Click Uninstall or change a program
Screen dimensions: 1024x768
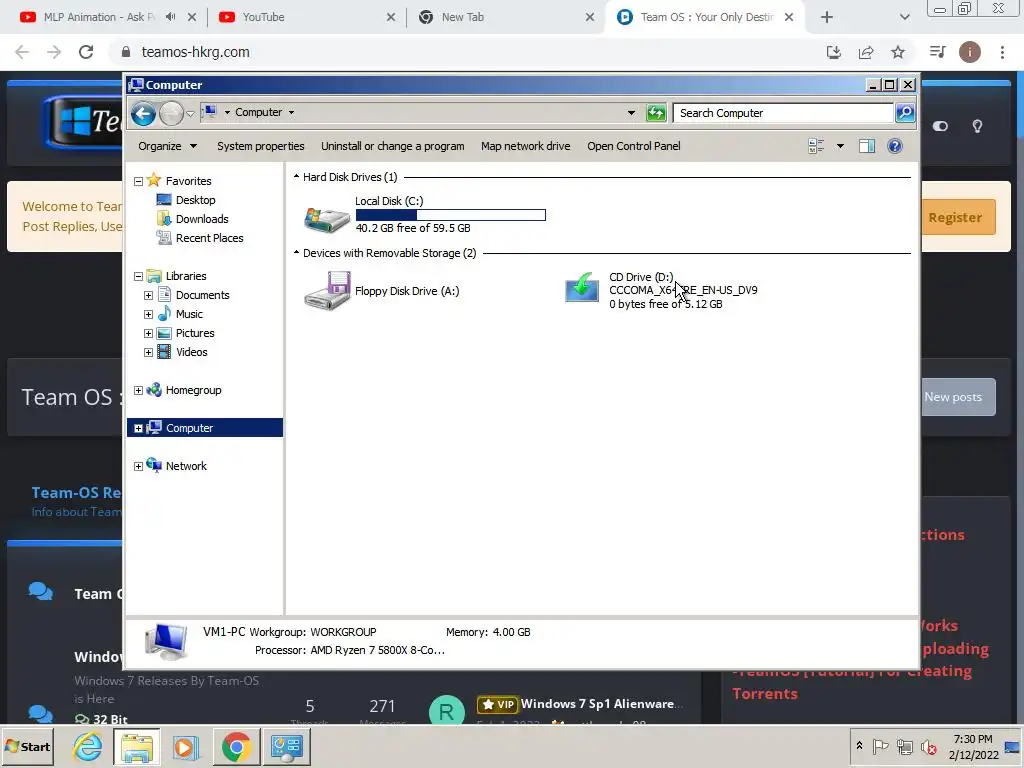point(392,146)
